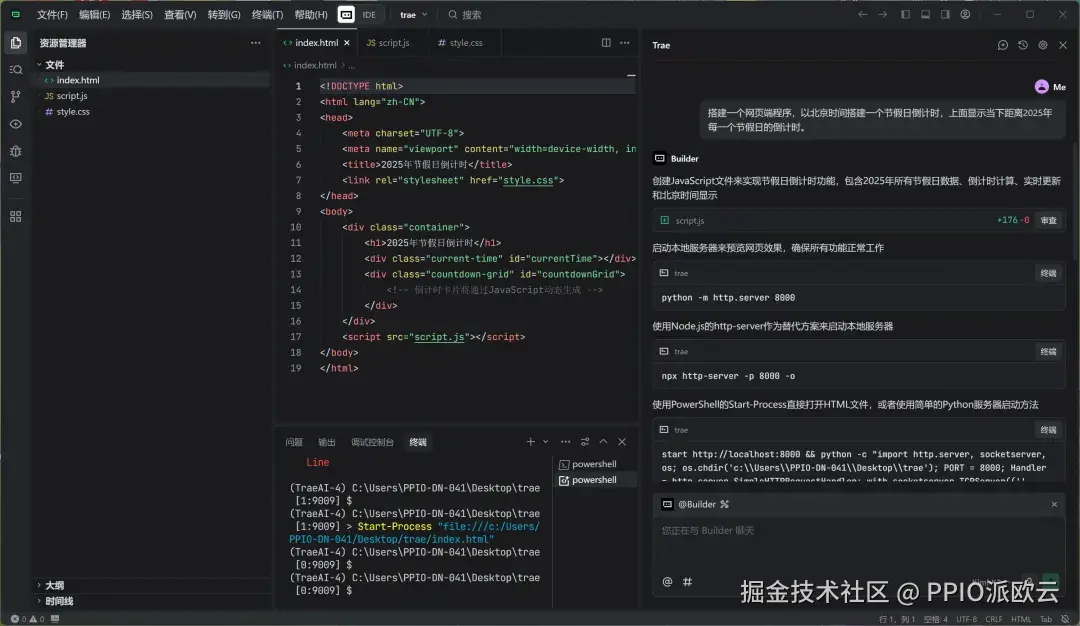Image resolution: width=1080 pixels, height=626 pixels.
Task: Open the 查看(V) menu
Action: pyautogui.click(x=180, y=14)
